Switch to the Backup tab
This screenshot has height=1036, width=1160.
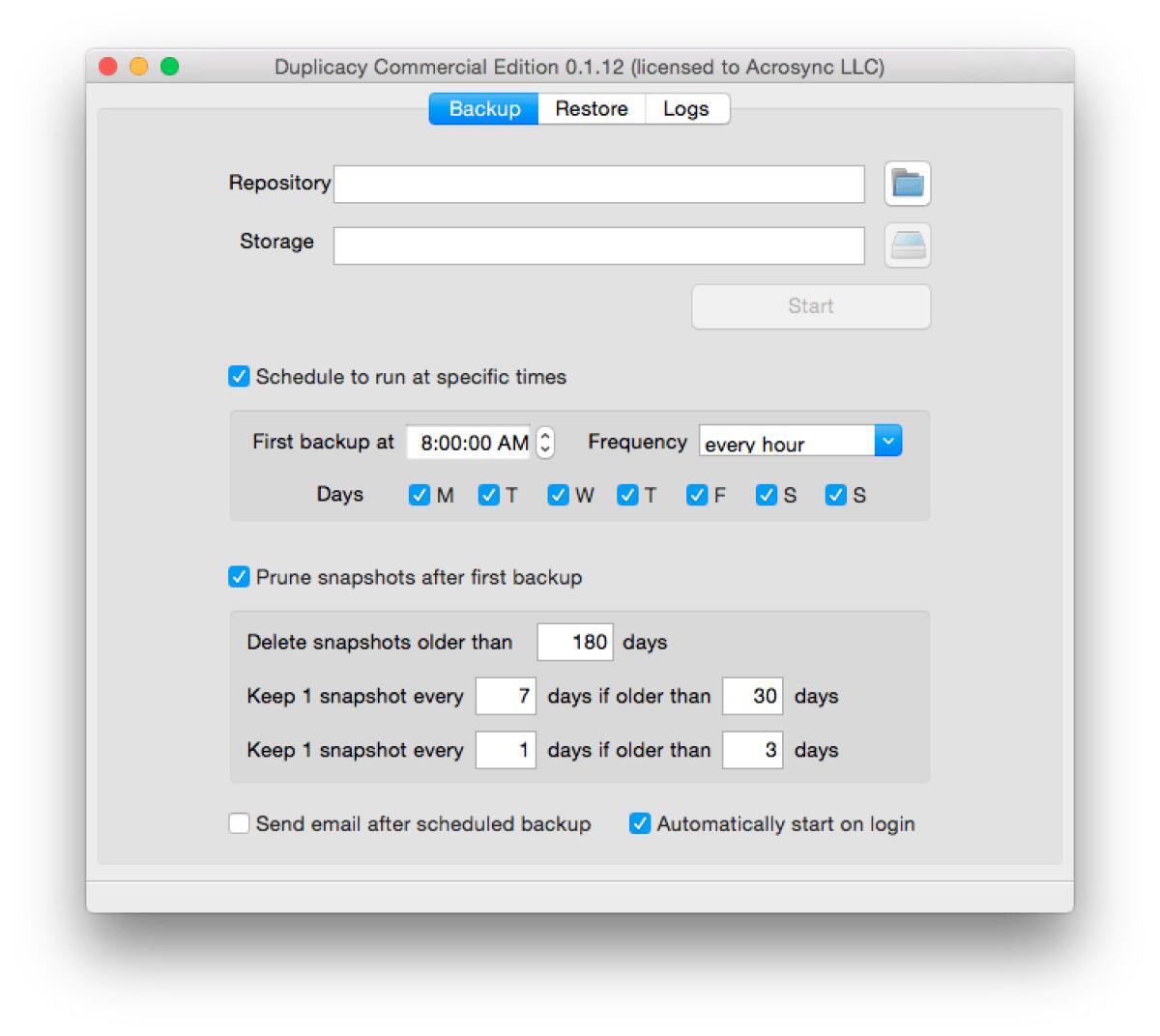coord(483,108)
